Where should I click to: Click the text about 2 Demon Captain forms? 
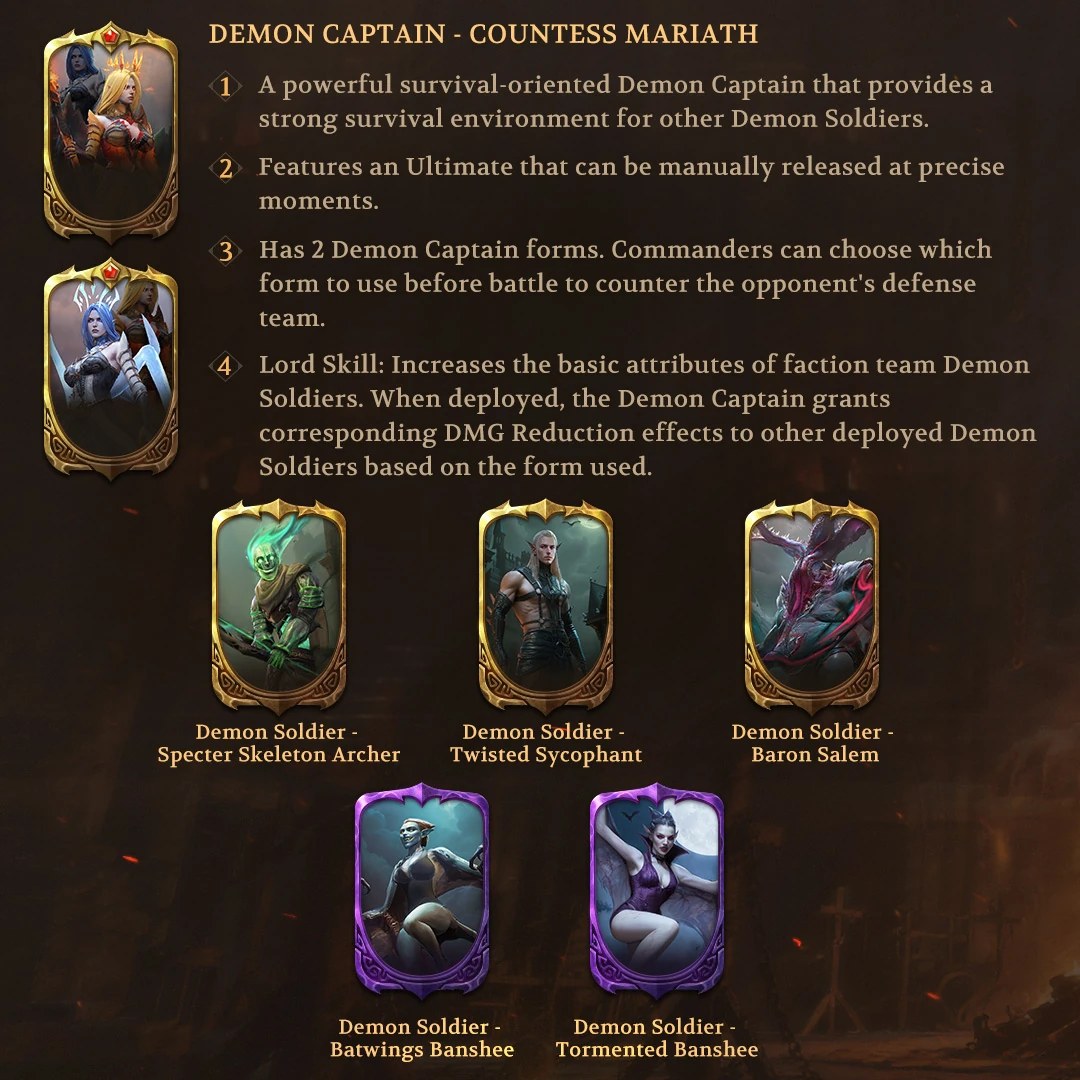coord(625,284)
